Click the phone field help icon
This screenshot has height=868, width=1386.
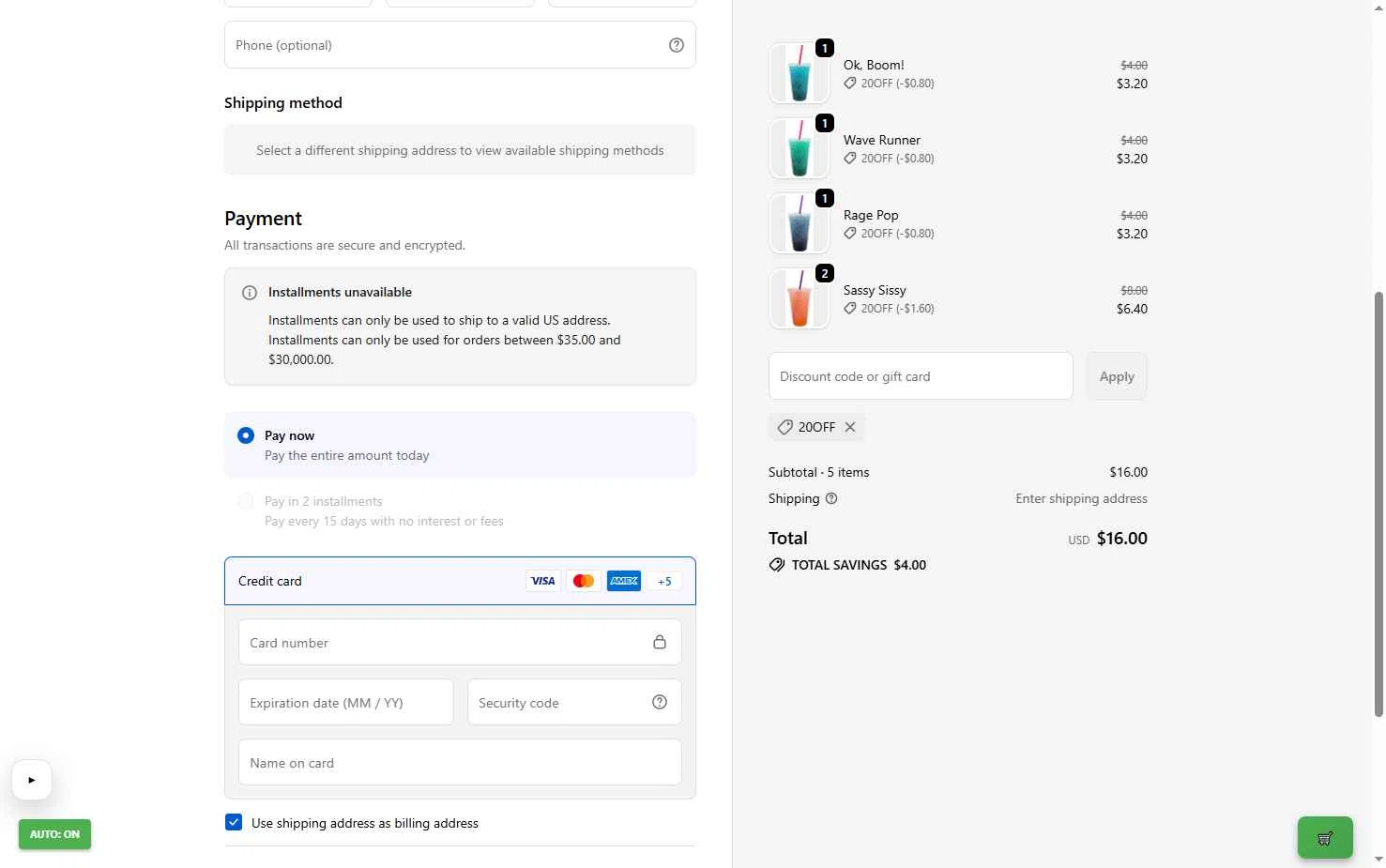(x=676, y=45)
